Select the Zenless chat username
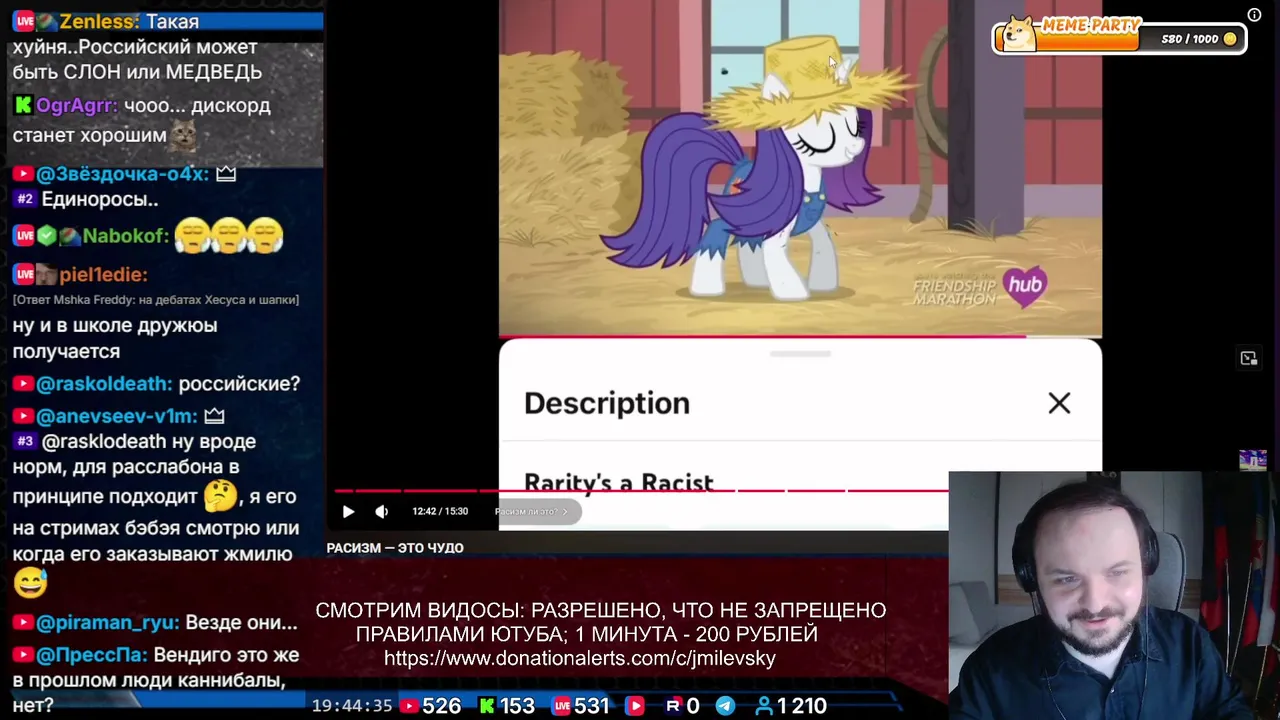Screen dimensions: 1280x720 (98, 21)
